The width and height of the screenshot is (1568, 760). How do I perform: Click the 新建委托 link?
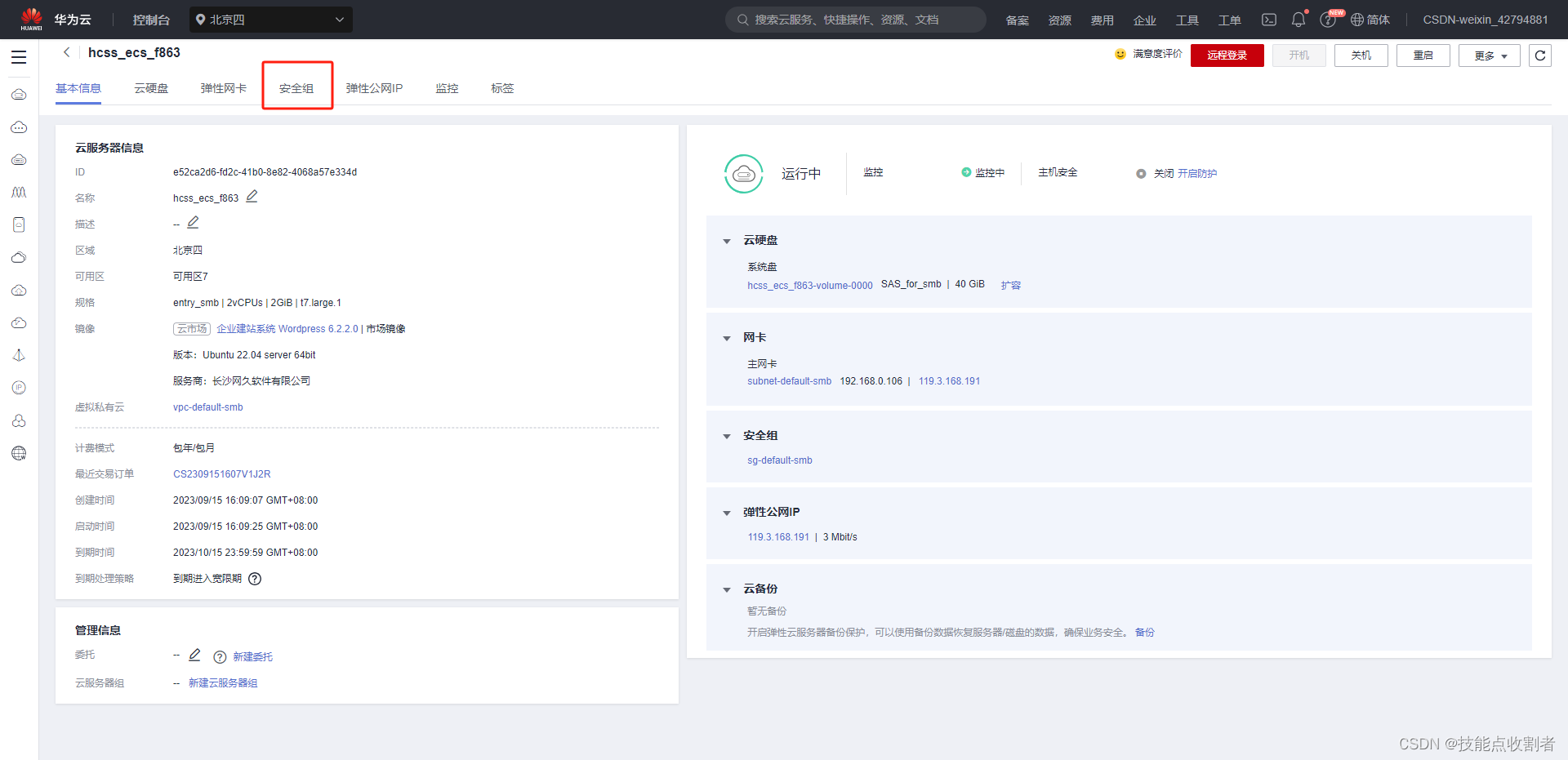[x=253, y=657]
